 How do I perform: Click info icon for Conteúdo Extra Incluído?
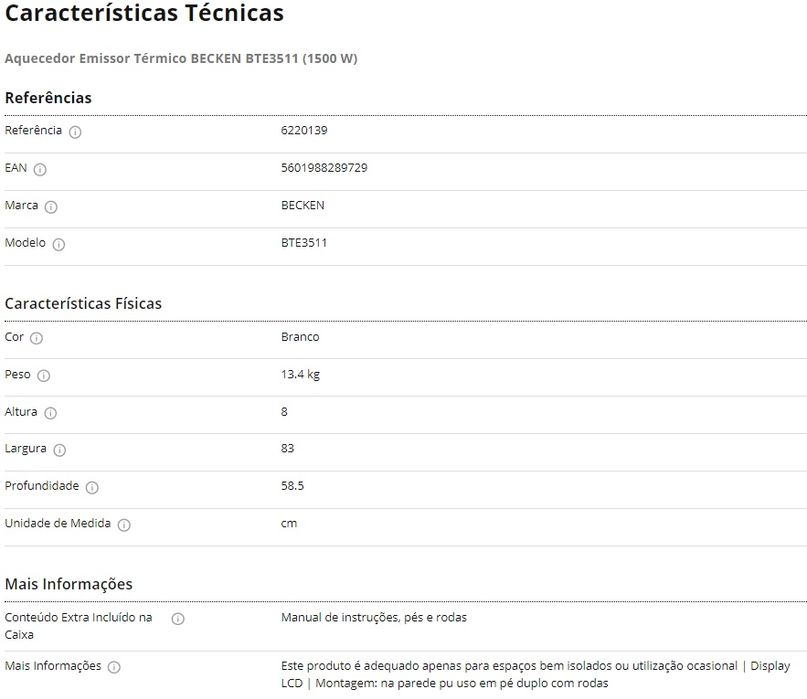tap(178, 619)
